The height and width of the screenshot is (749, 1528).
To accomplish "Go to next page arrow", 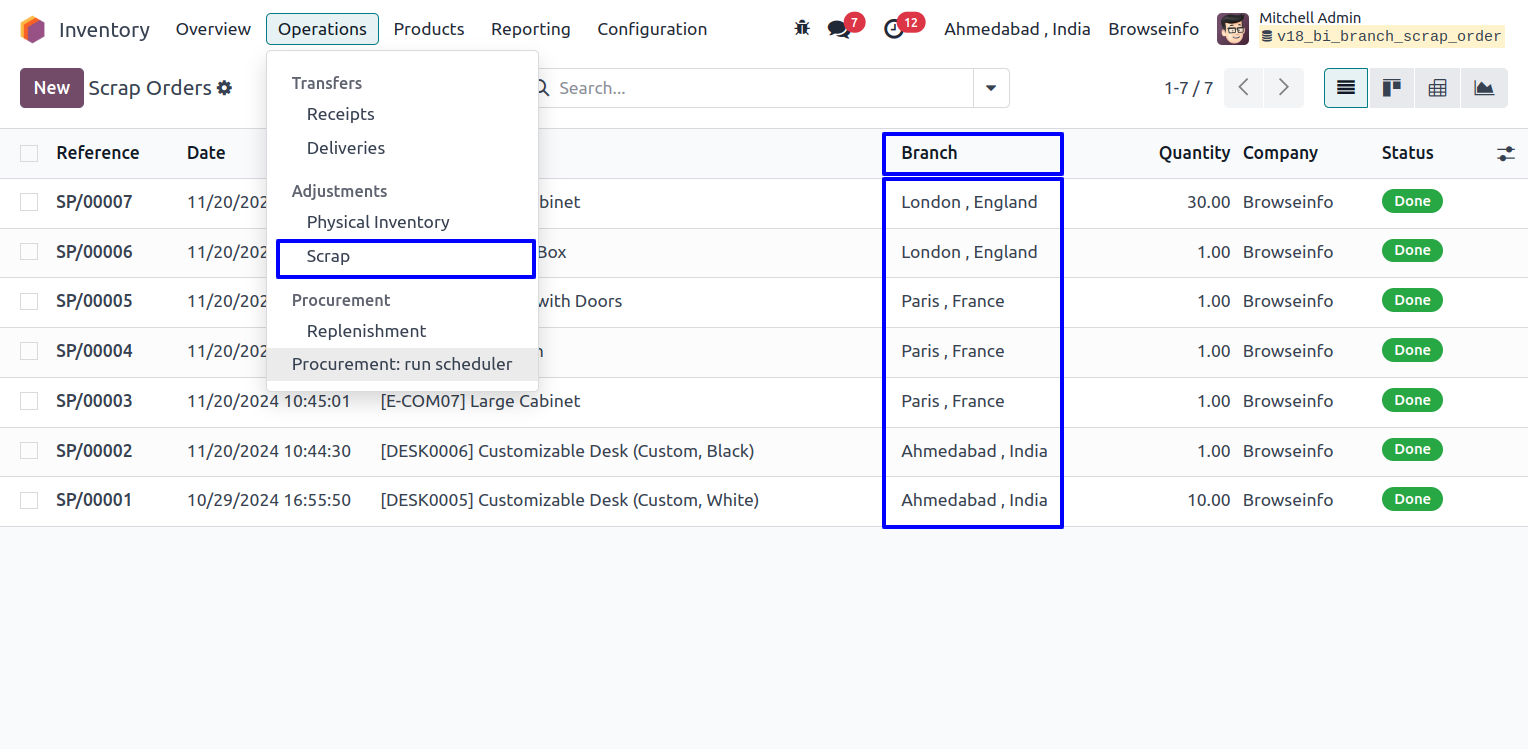I will click(1283, 88).
